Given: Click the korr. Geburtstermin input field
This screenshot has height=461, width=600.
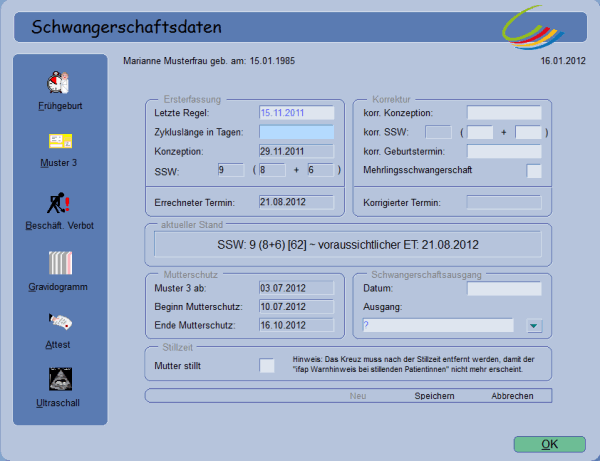Looking at the screenshot, I should pos(504,151).
